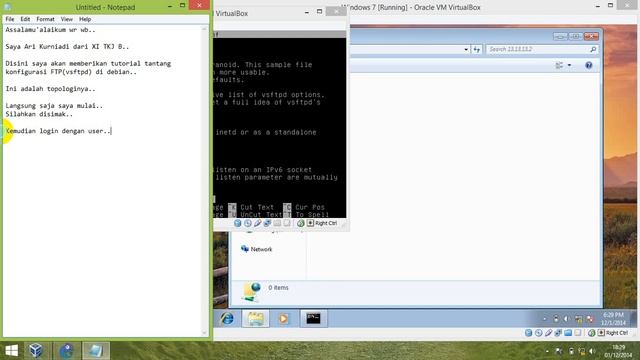Show hidden icons in Windows 7 guest tray
This screenshot has height=360, width=640.
[x=544, y=319]
